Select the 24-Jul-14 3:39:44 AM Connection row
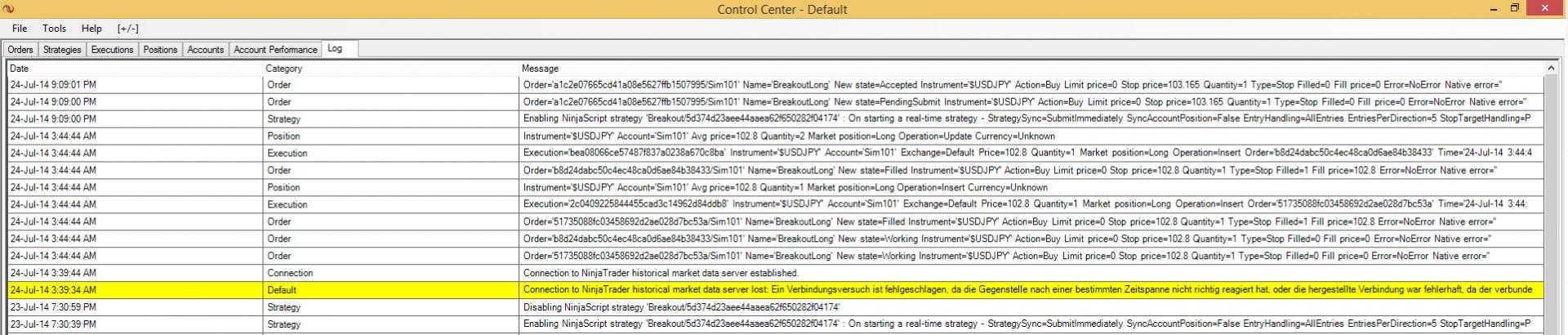Screen dimensions: 1568x335 click(776, 273)
